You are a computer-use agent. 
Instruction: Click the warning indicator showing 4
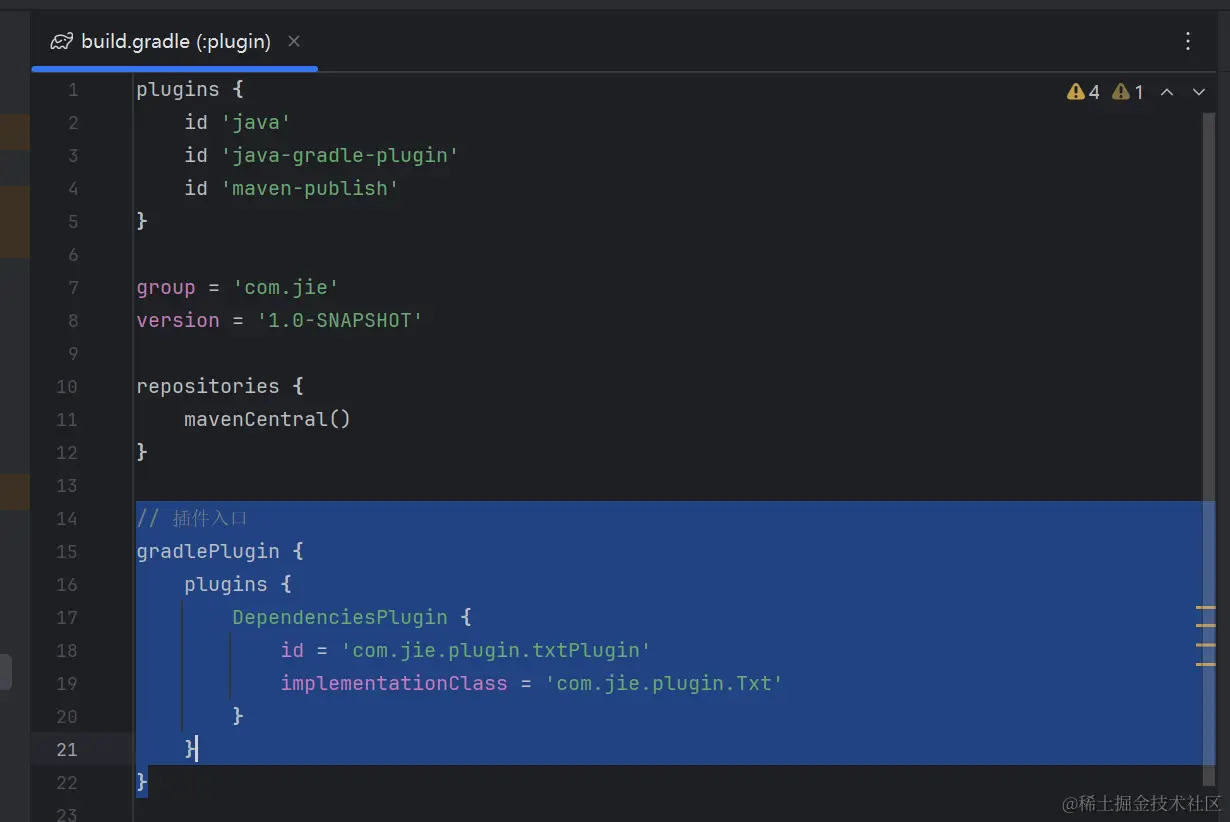coord(1083,92)
